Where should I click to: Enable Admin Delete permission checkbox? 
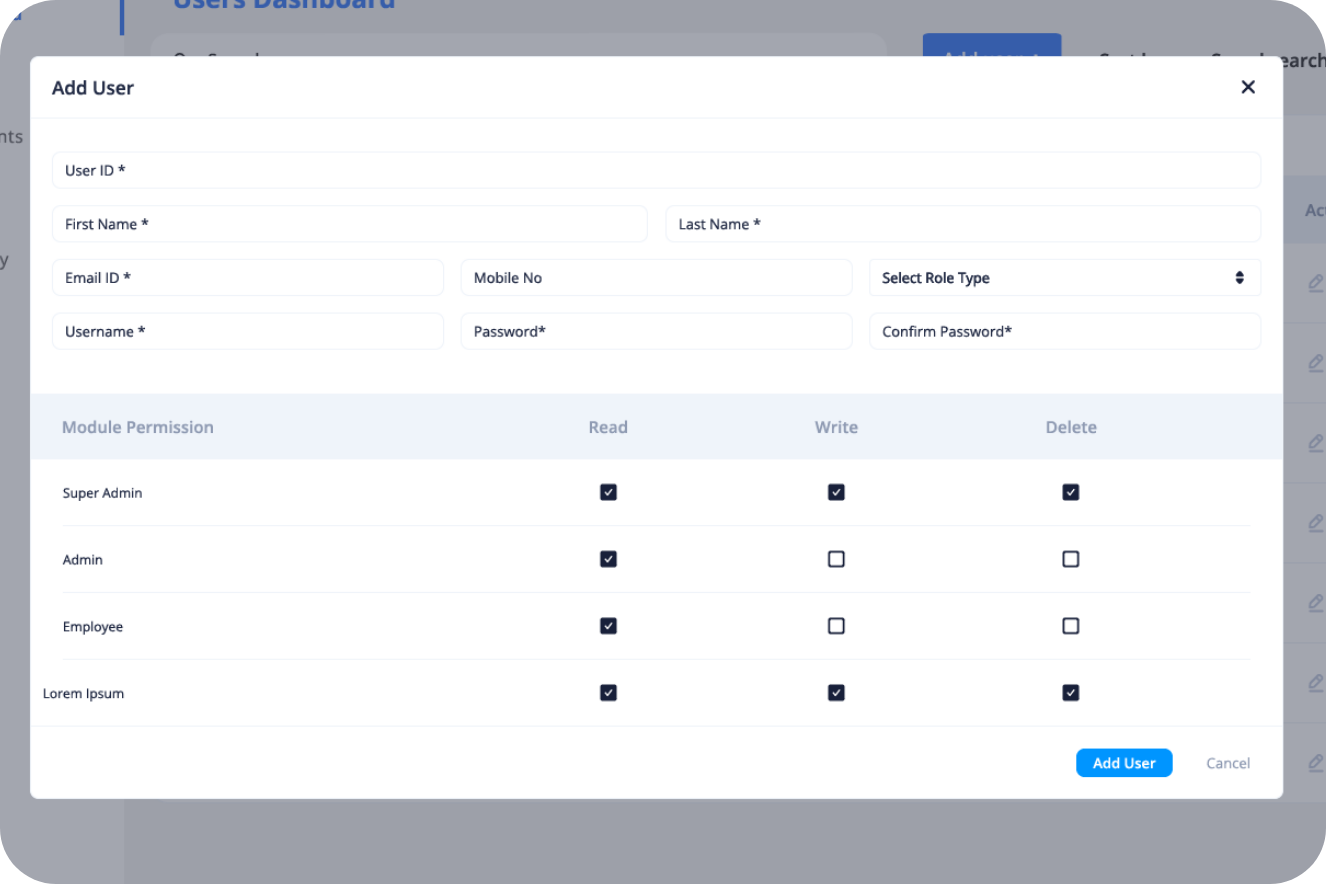point(1070,559)
